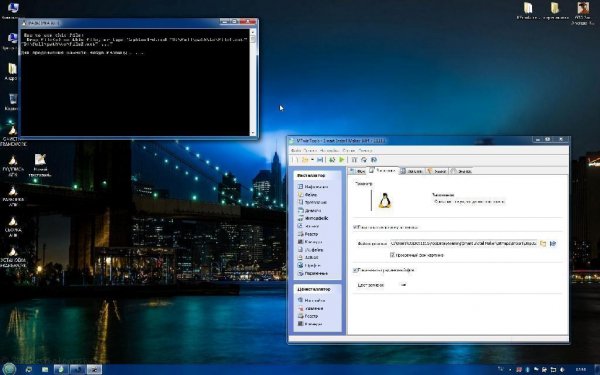The image size is (600, 375).
Task: Select Файлы in the installer sidebar
Action: (x=308, y=195)
